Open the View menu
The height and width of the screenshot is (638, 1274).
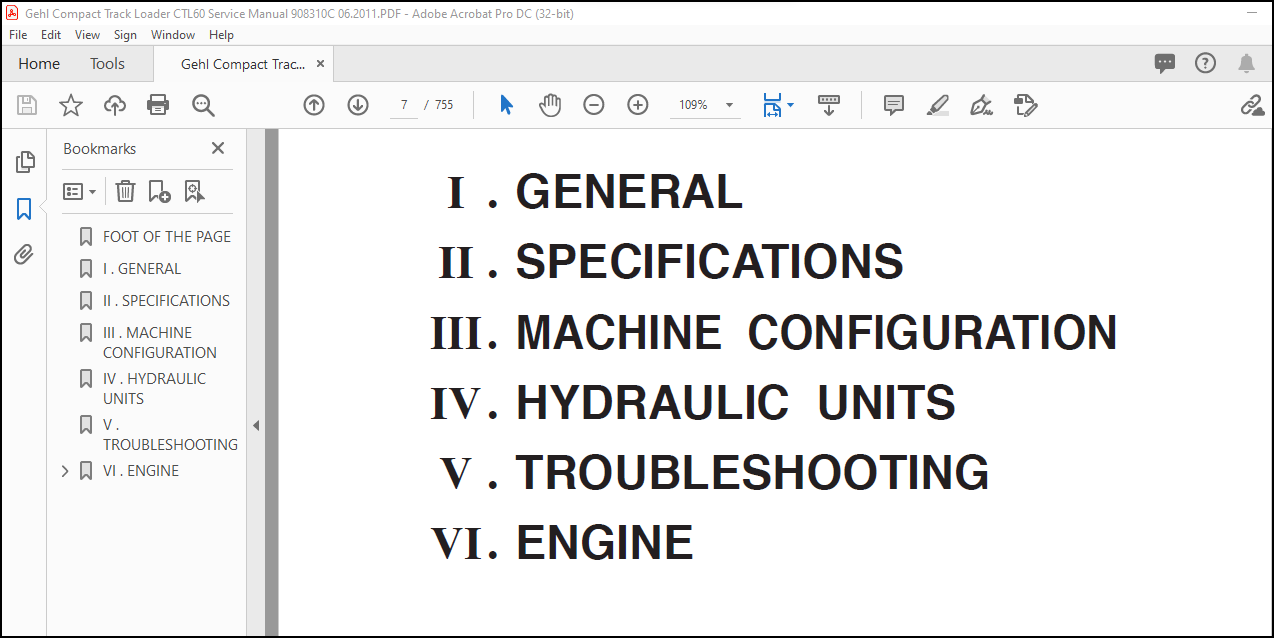(x=88, y=34)
